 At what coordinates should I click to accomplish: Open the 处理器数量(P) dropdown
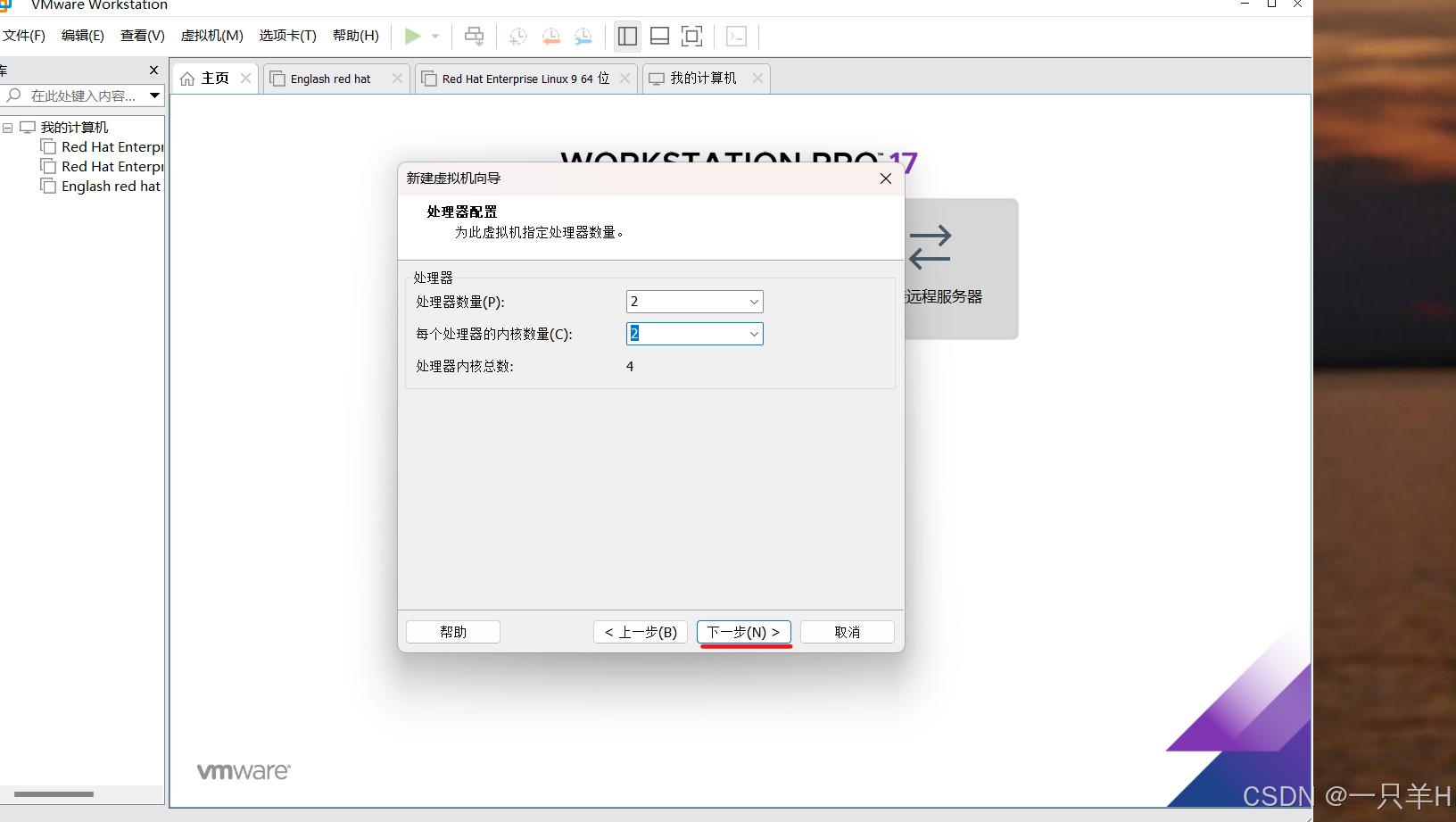695,302
